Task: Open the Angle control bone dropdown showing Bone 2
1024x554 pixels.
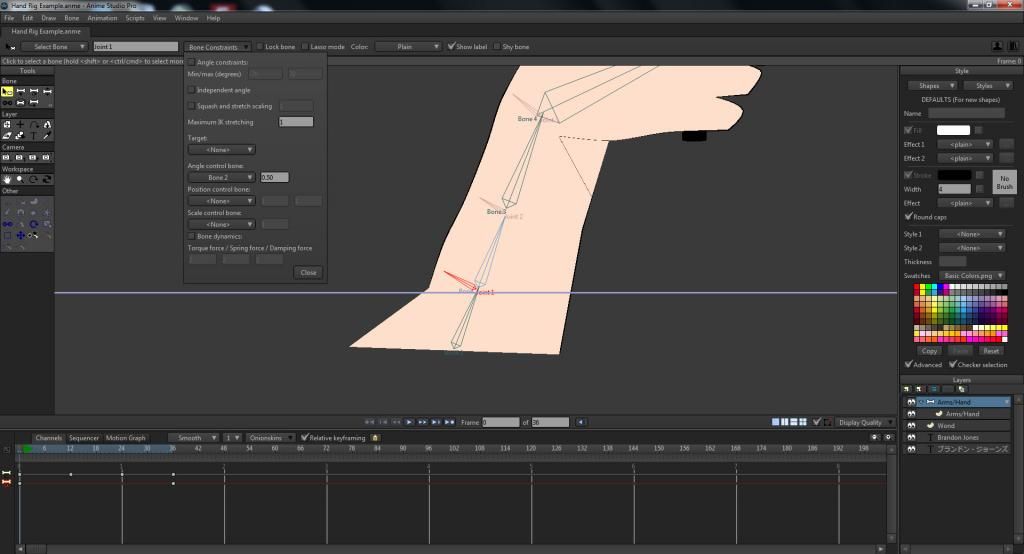Action: (x=221, y=177)
